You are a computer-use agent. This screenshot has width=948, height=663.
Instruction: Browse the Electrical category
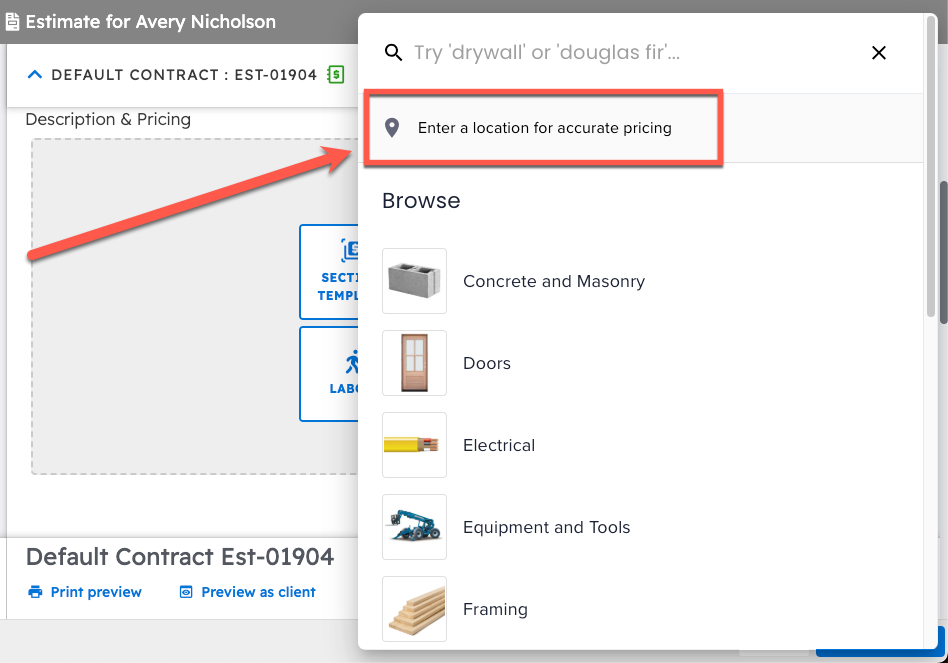pos(499,445)
